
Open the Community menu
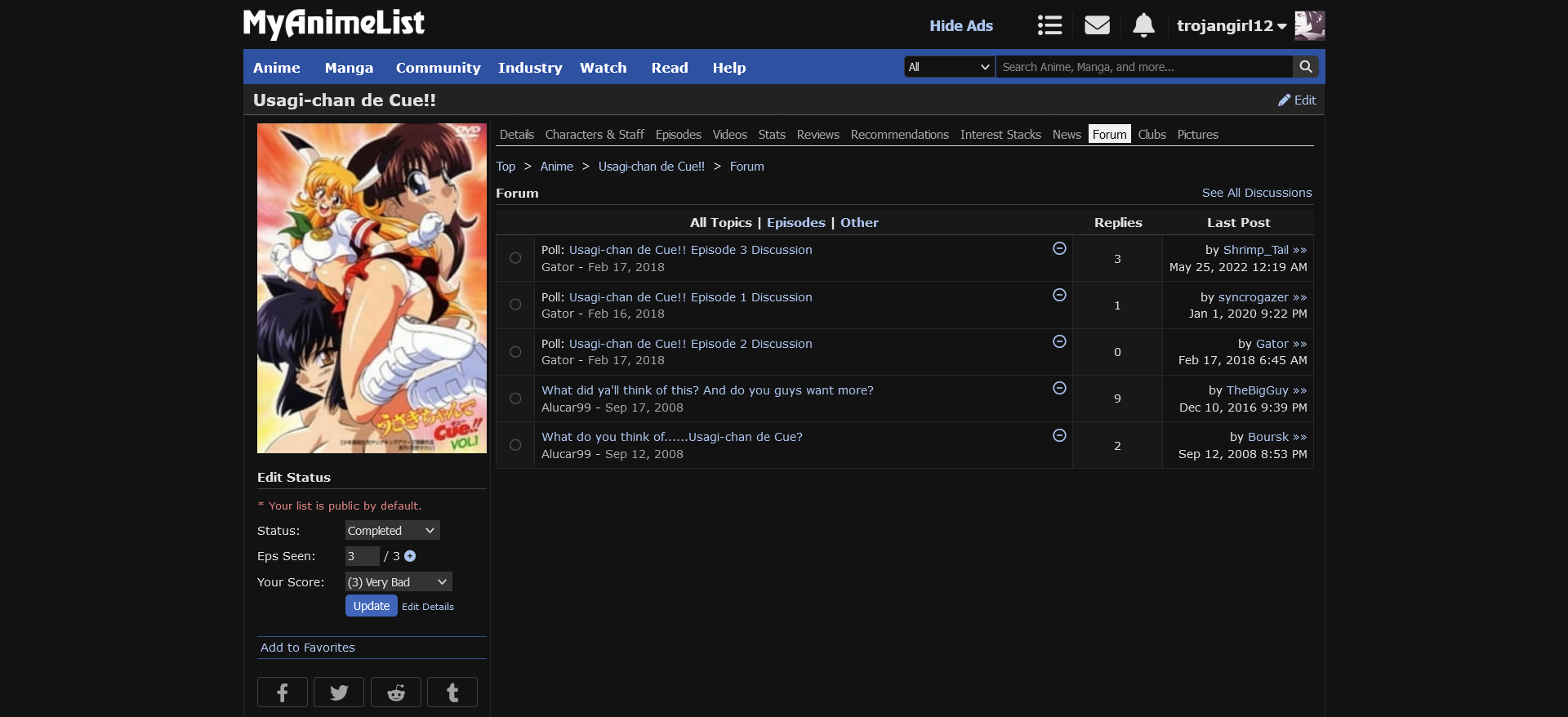coord(438,68)
